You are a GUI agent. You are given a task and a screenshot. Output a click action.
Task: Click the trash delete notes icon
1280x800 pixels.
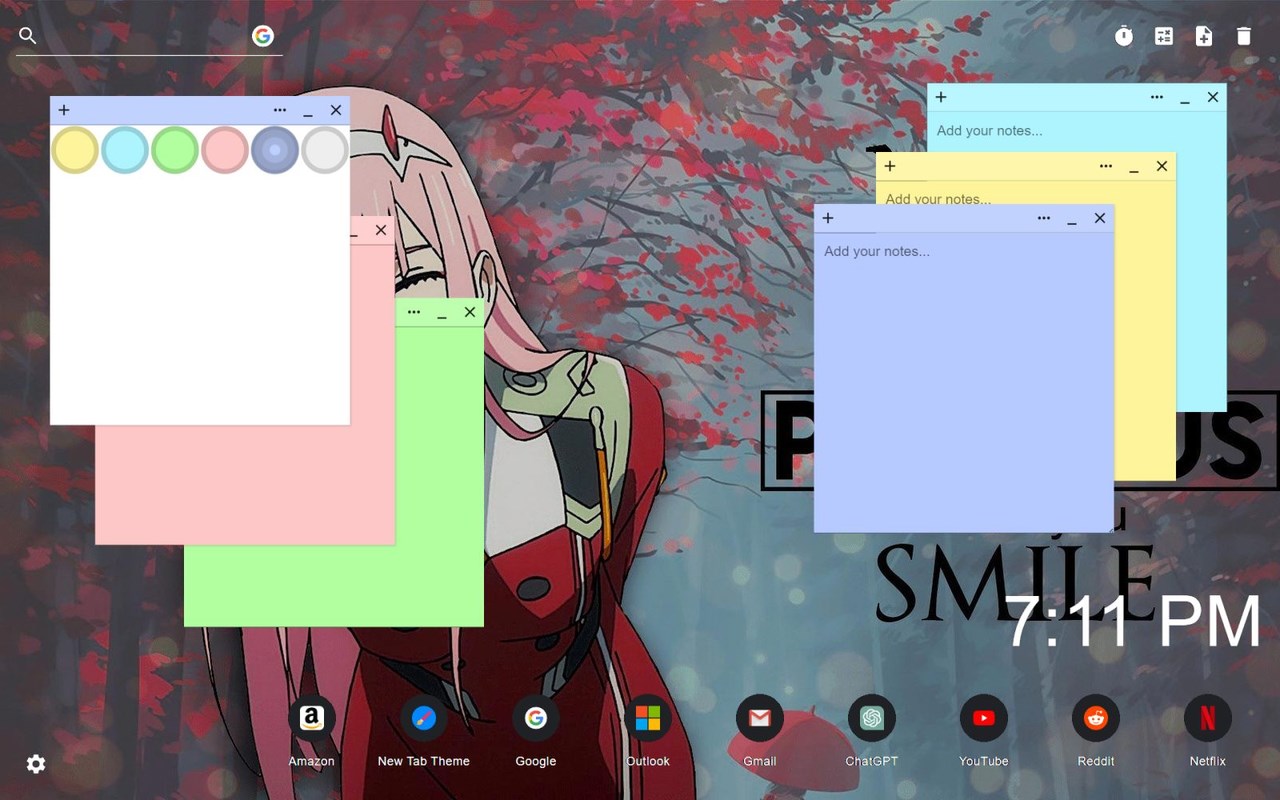click(x=1244, y=36)
